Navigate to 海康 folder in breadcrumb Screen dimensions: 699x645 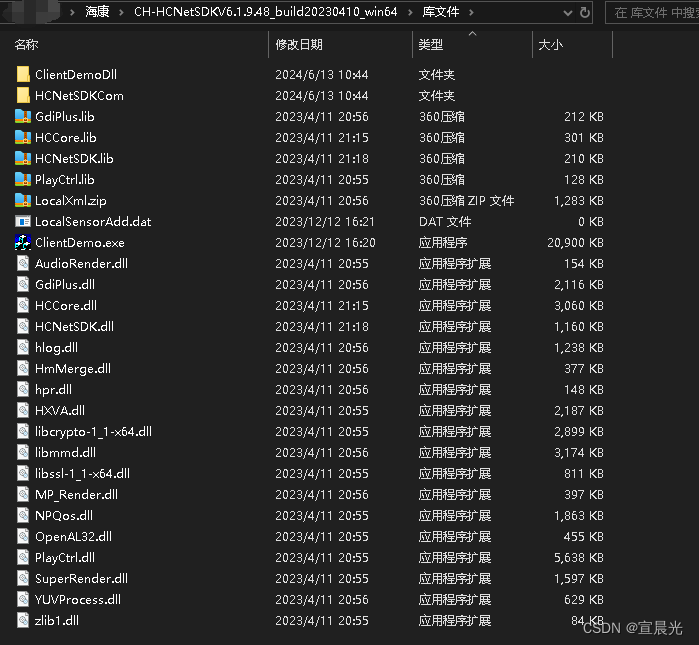tap(97, 12)
